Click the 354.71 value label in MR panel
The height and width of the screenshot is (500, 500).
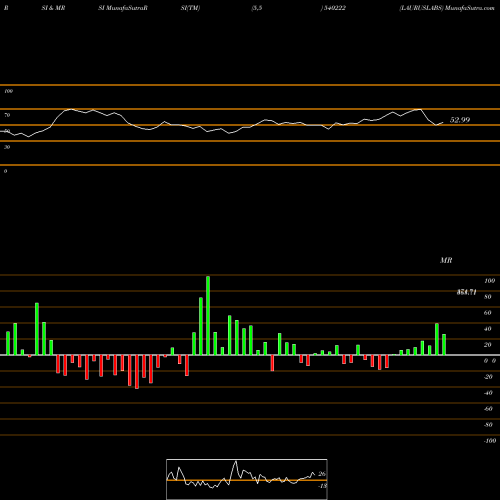[x=466, y=292]
